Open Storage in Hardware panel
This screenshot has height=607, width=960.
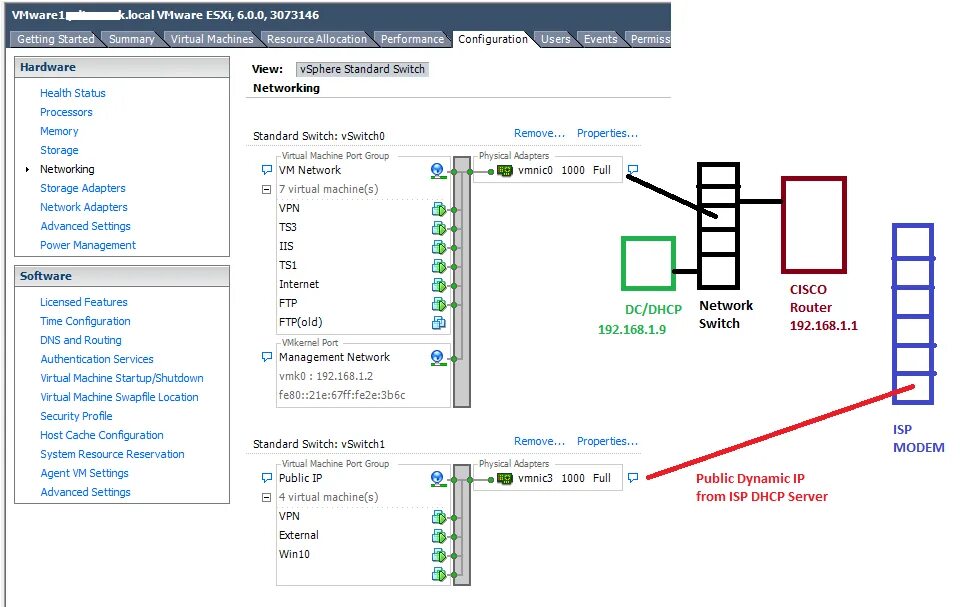59,150
